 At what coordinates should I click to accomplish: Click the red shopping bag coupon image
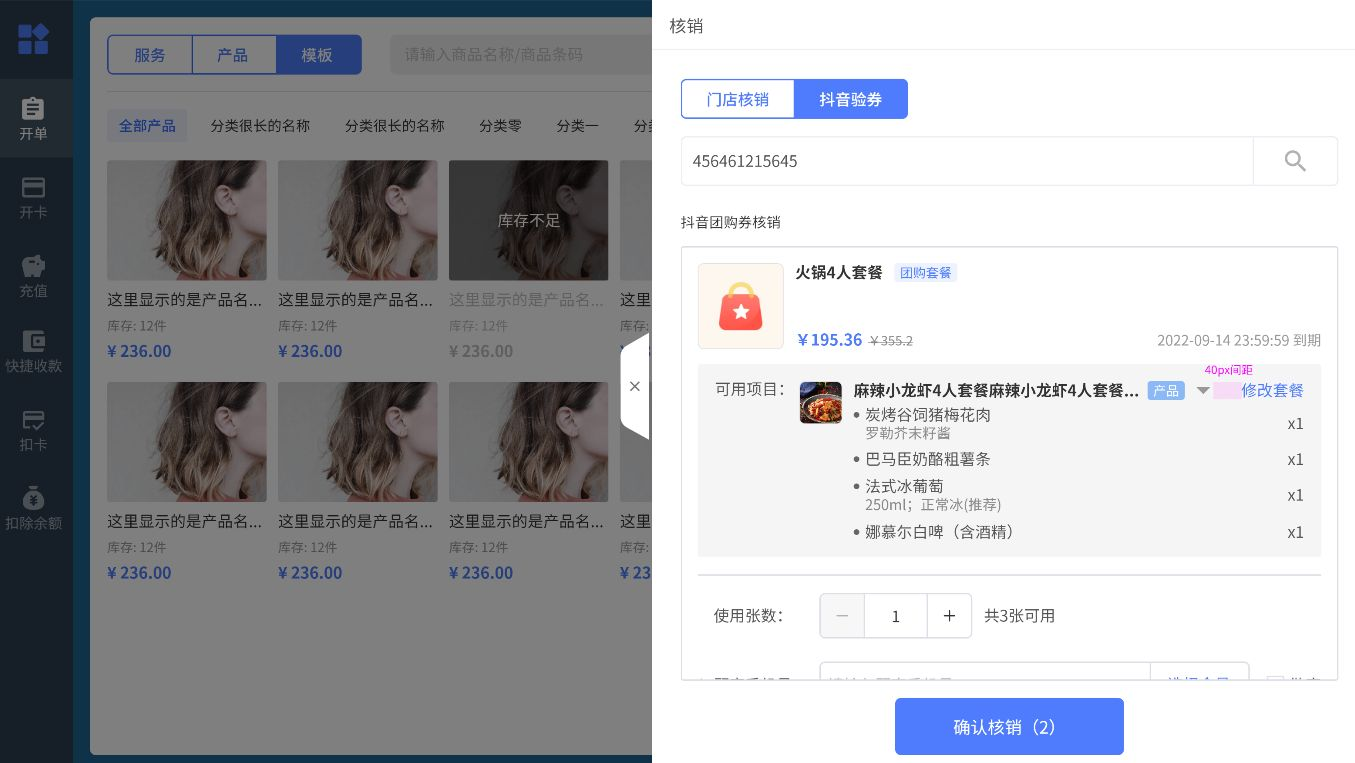coord(741,306)
